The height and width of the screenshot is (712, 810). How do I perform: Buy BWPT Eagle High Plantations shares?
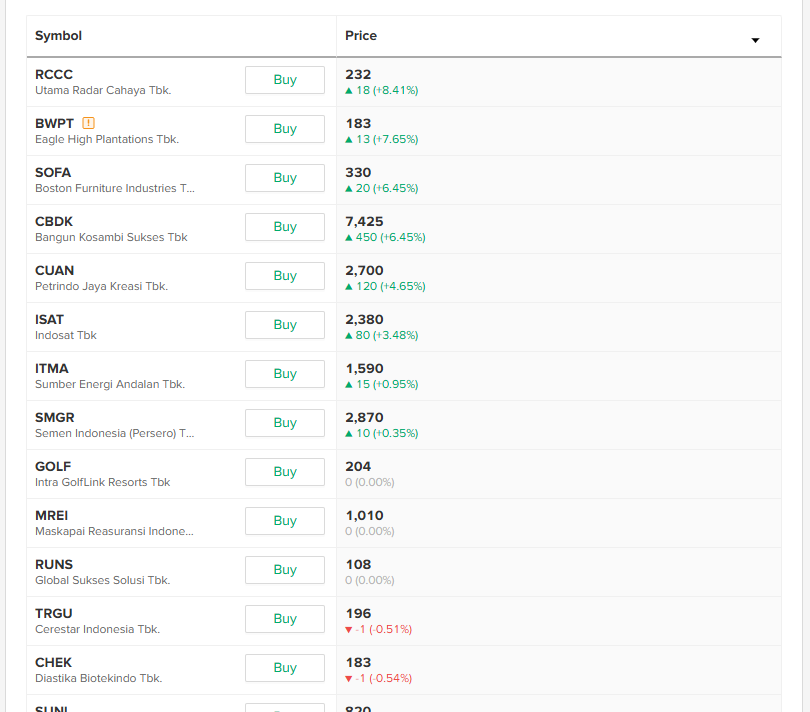(x=285, y=129)
